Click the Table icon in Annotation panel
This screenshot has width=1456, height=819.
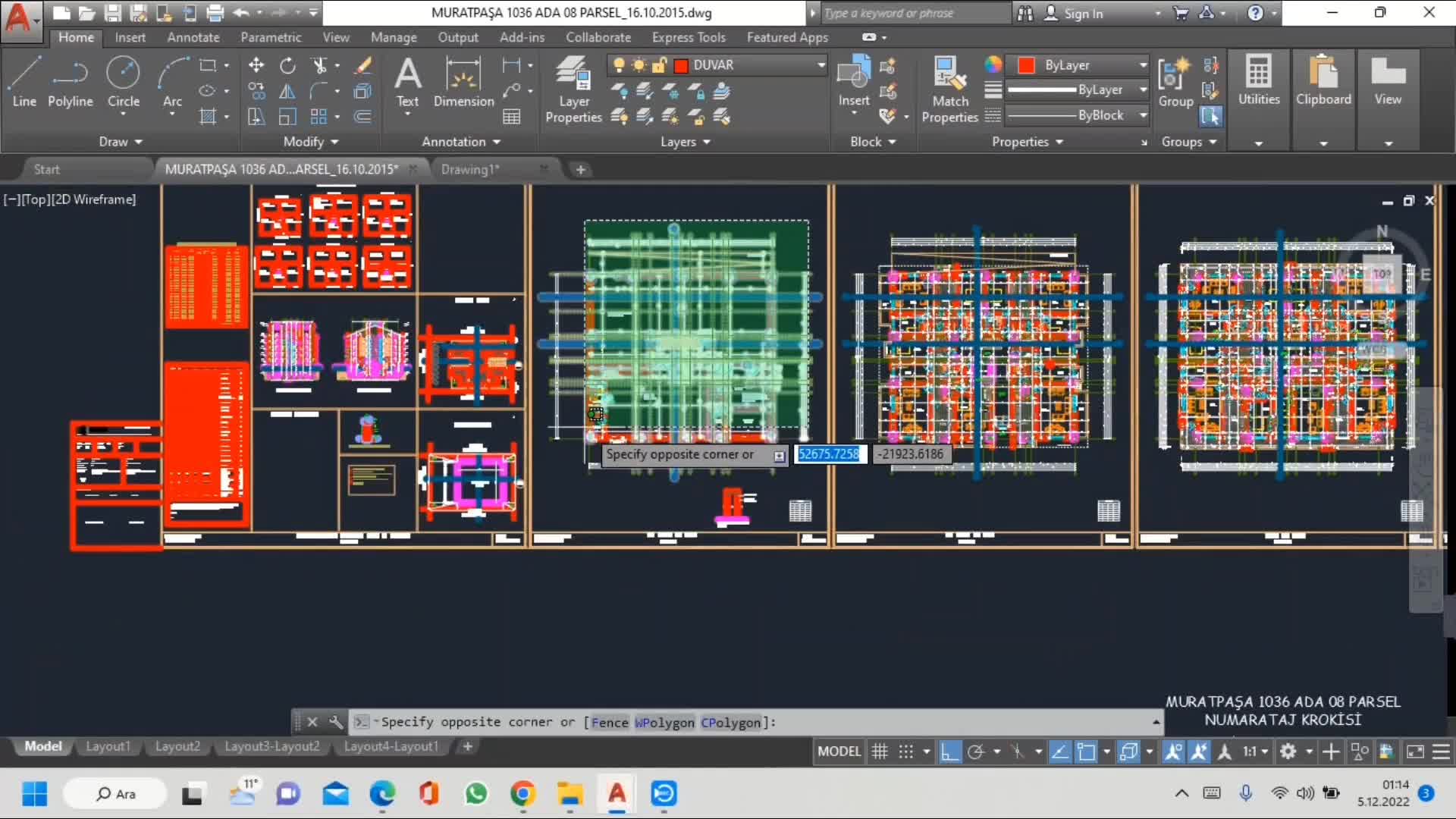tap(512, 117)
